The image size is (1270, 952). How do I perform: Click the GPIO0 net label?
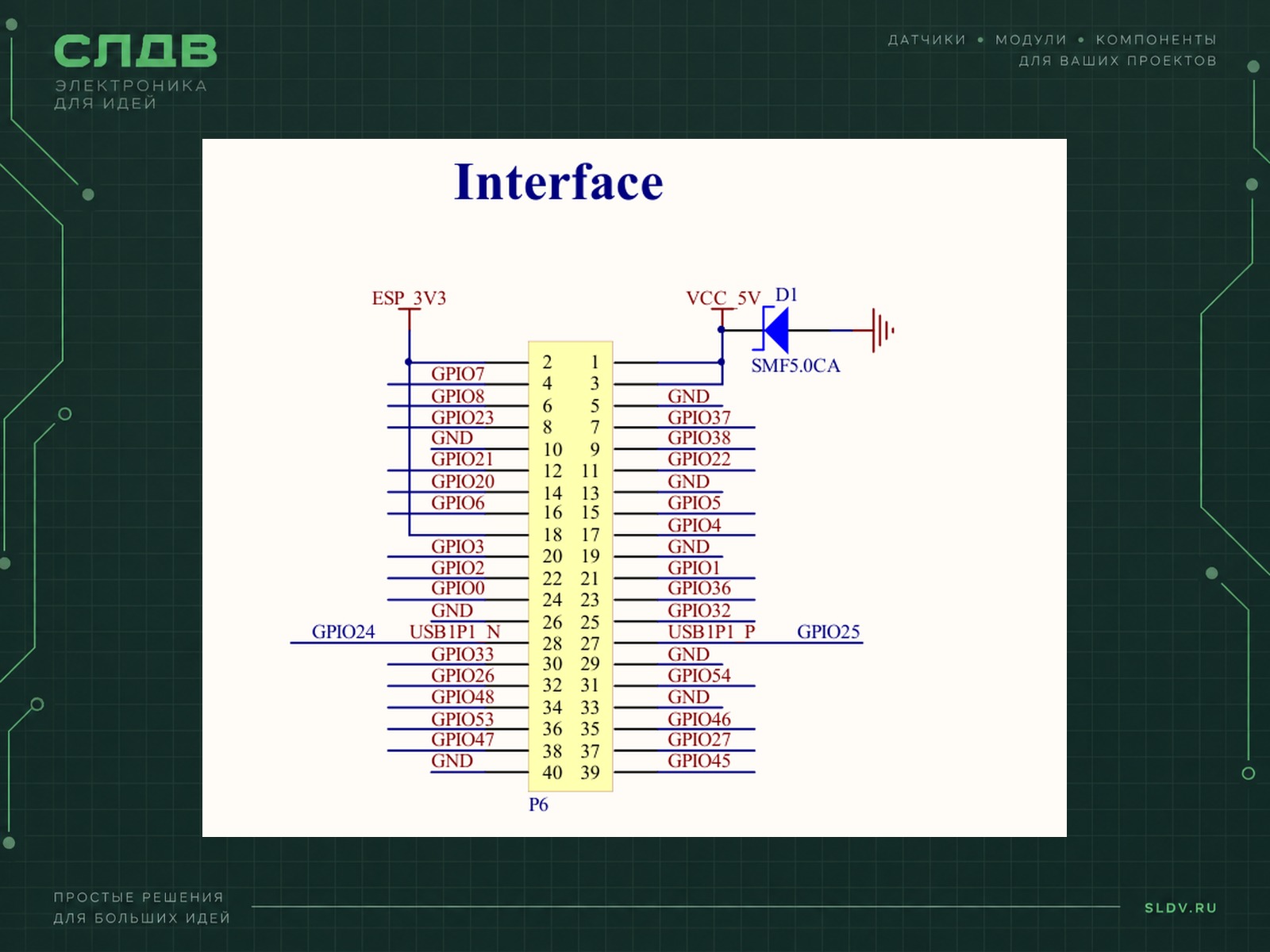[x=458, y=589]
